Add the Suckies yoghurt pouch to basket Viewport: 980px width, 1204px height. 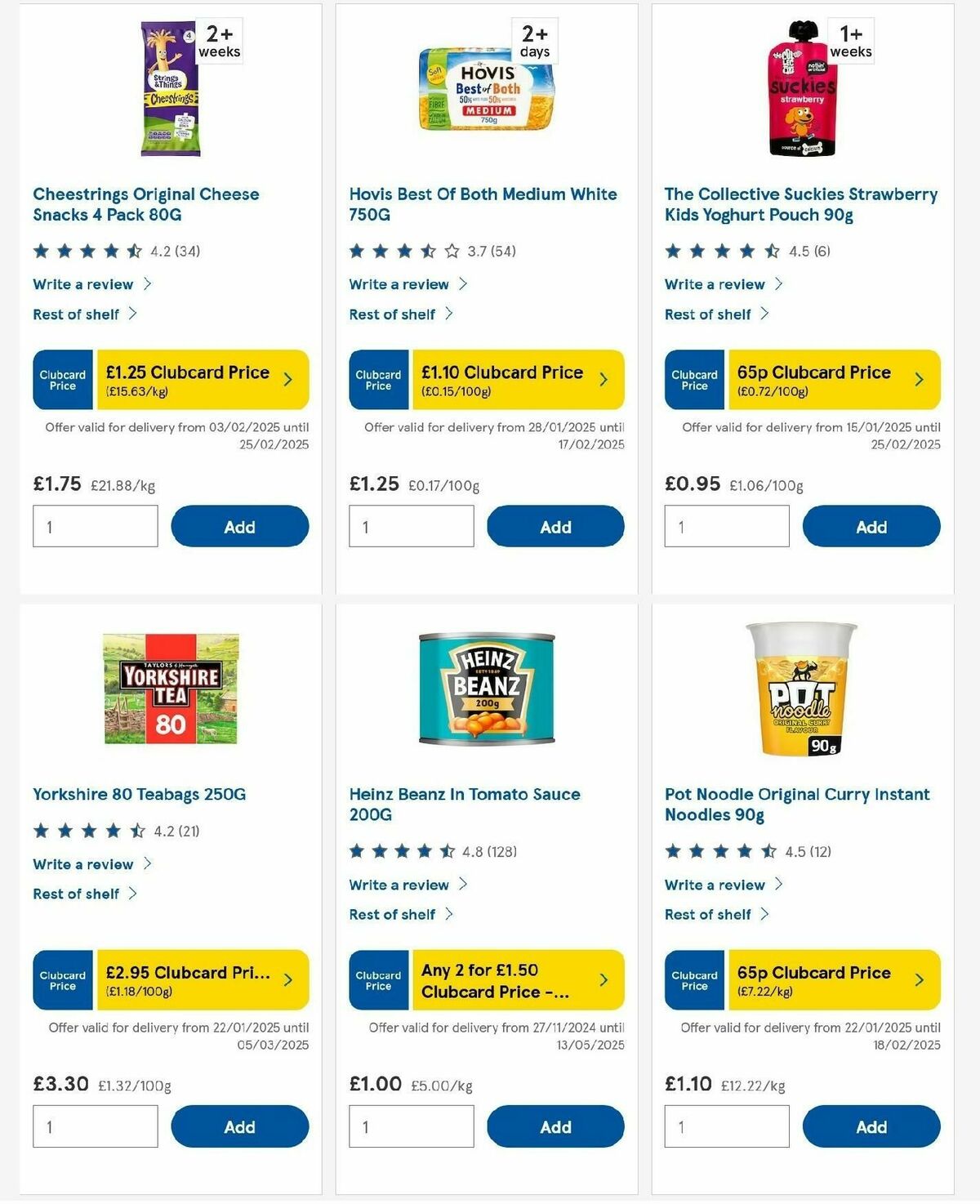[871, 526]
